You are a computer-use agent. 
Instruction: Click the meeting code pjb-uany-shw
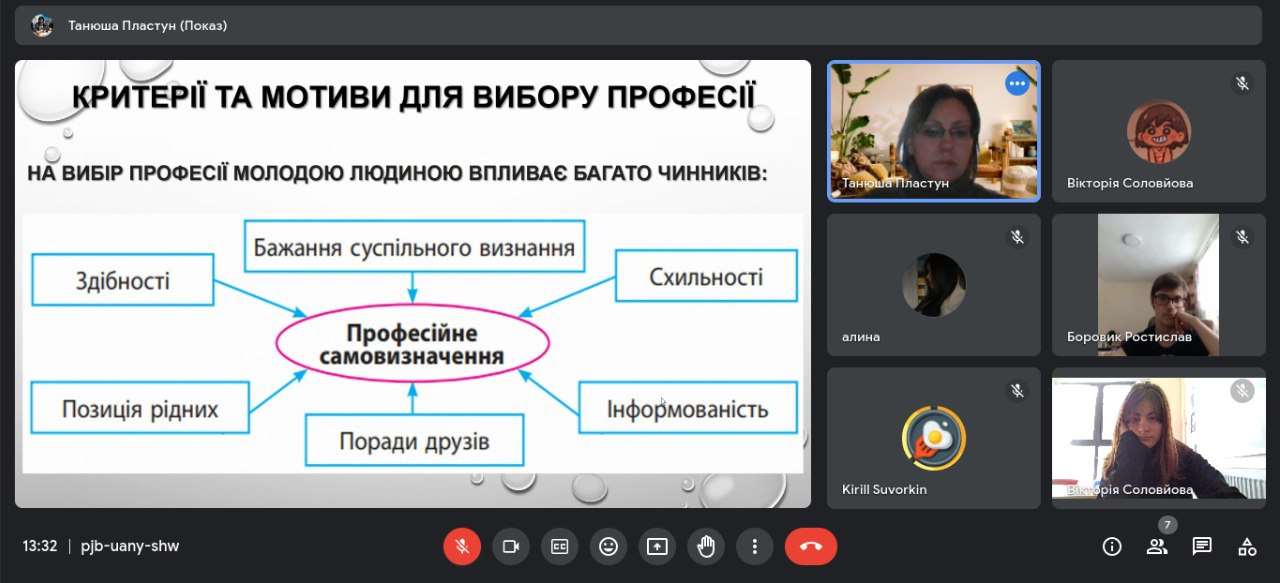[130, 546]
